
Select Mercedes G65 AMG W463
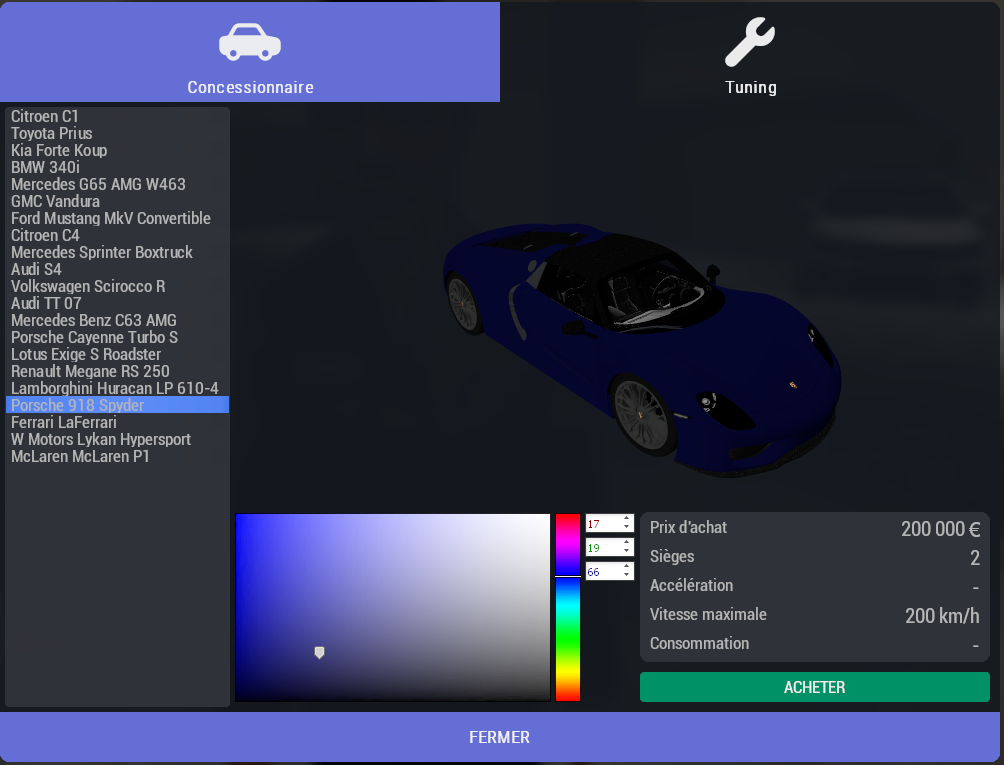(x=117, y=184)
